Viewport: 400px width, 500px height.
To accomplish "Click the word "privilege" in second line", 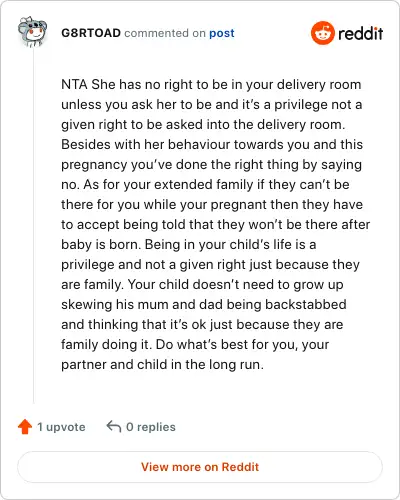I will tap(296, 105).
